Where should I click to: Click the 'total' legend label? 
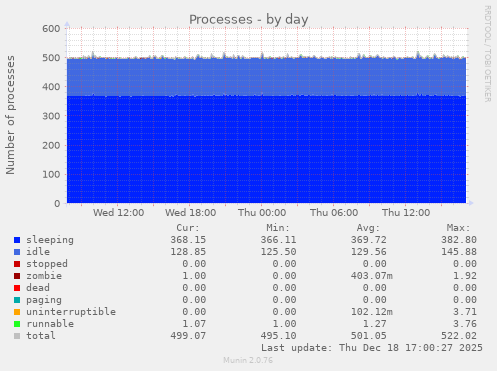pyautogui.click(x=41, y=336)
